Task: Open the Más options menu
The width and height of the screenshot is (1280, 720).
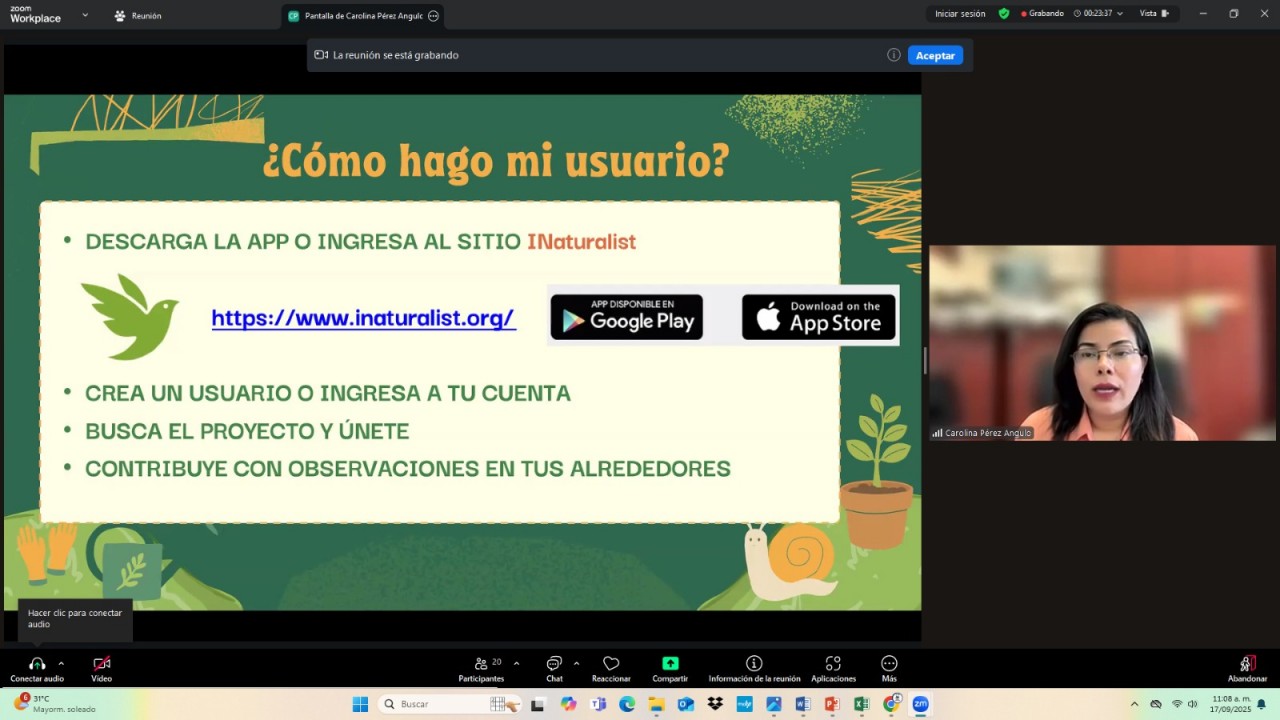Action: (x=889, y=668)
